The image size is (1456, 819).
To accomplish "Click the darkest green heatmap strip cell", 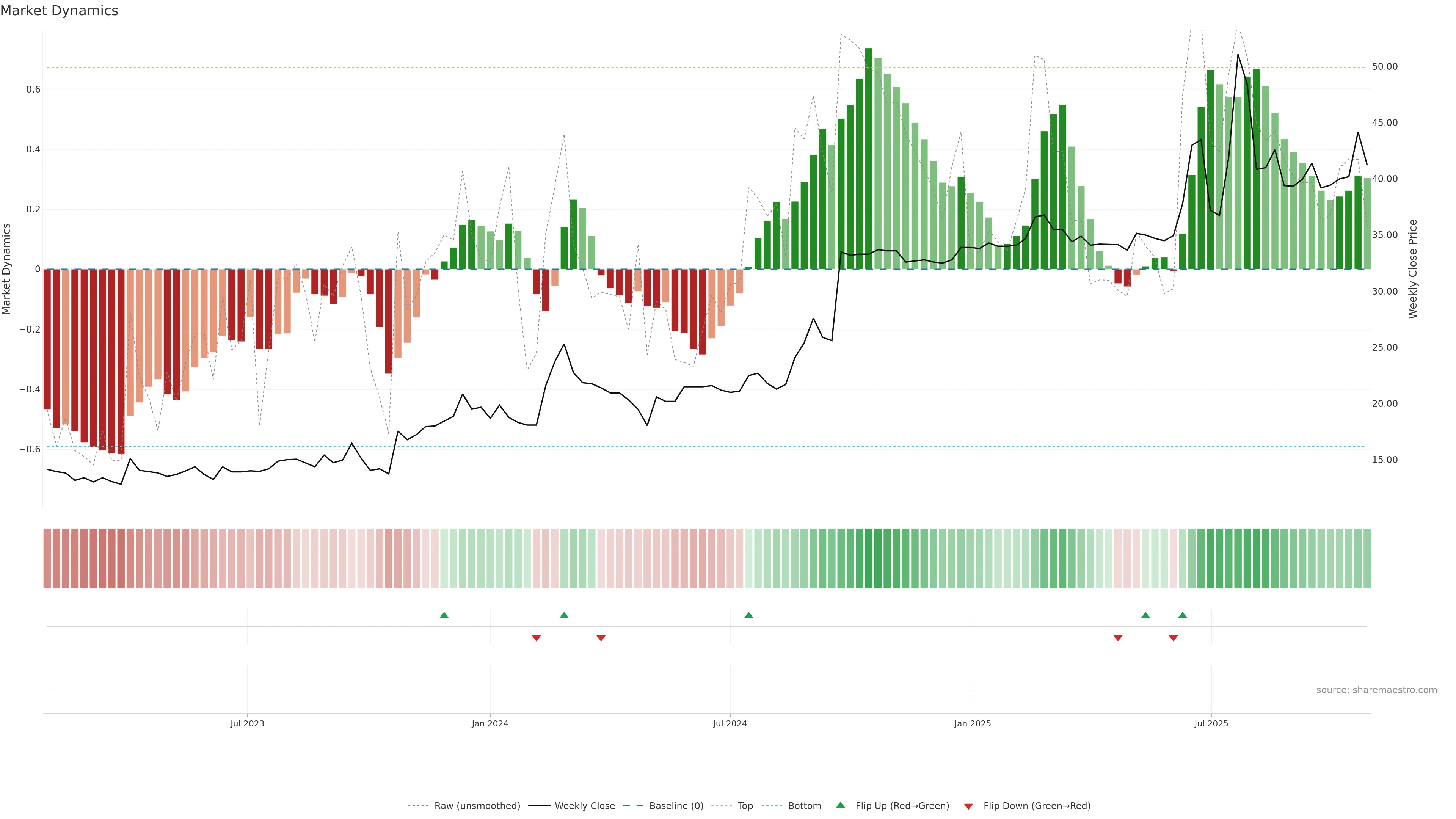I will [869, 559].
